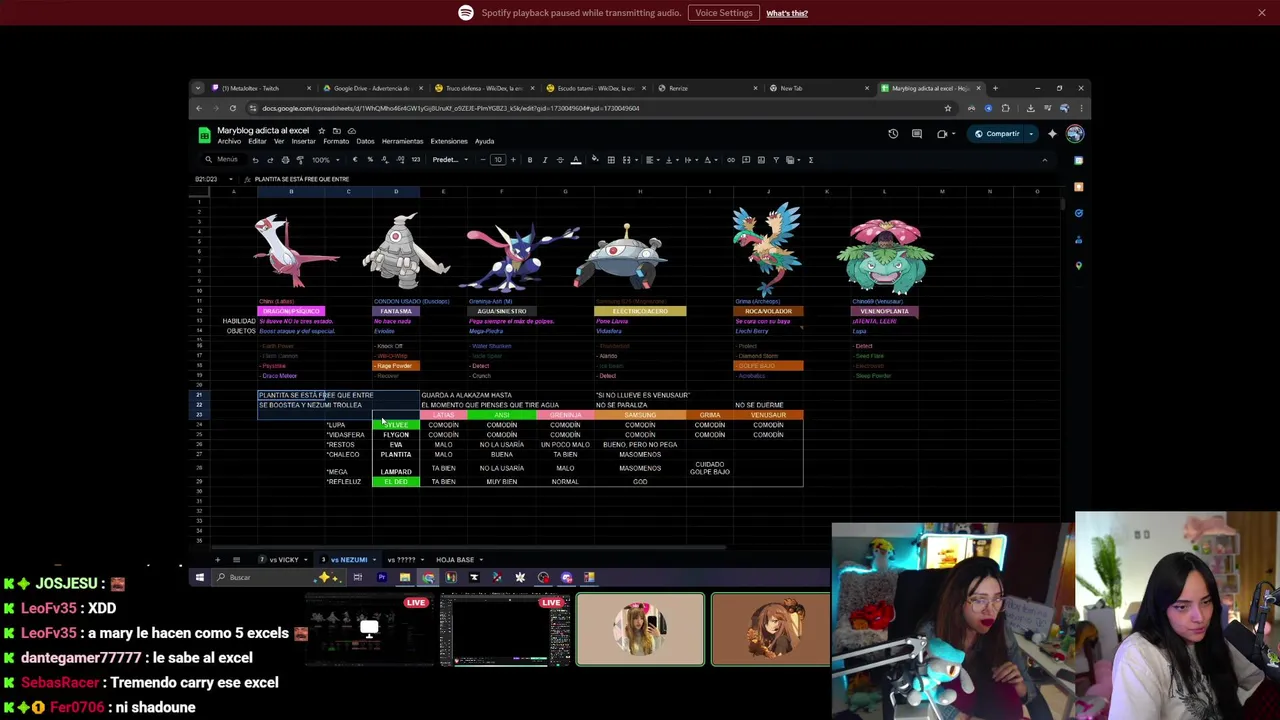Open the Borders icon in toolbar
Image resolution: width=1280 pixels, height=720 pixels.
611,160
